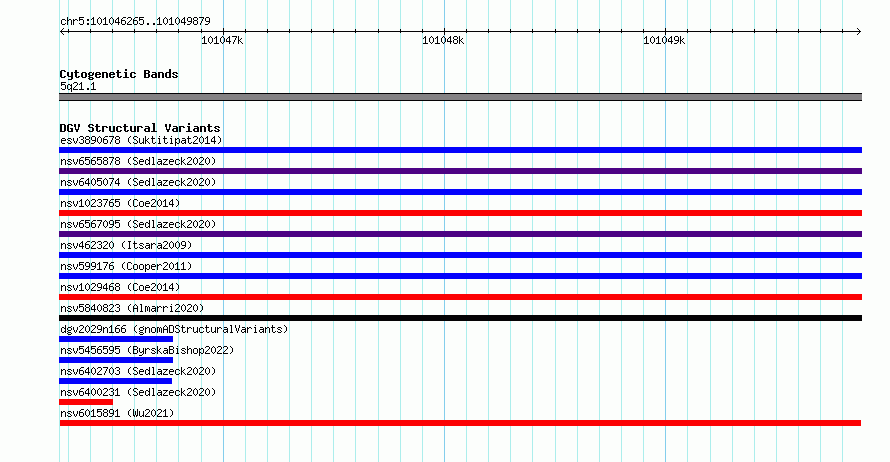Click the esv3890678 (Suktitipat2014) variant label
Screen dimensions: 890x462
point(141,140)
